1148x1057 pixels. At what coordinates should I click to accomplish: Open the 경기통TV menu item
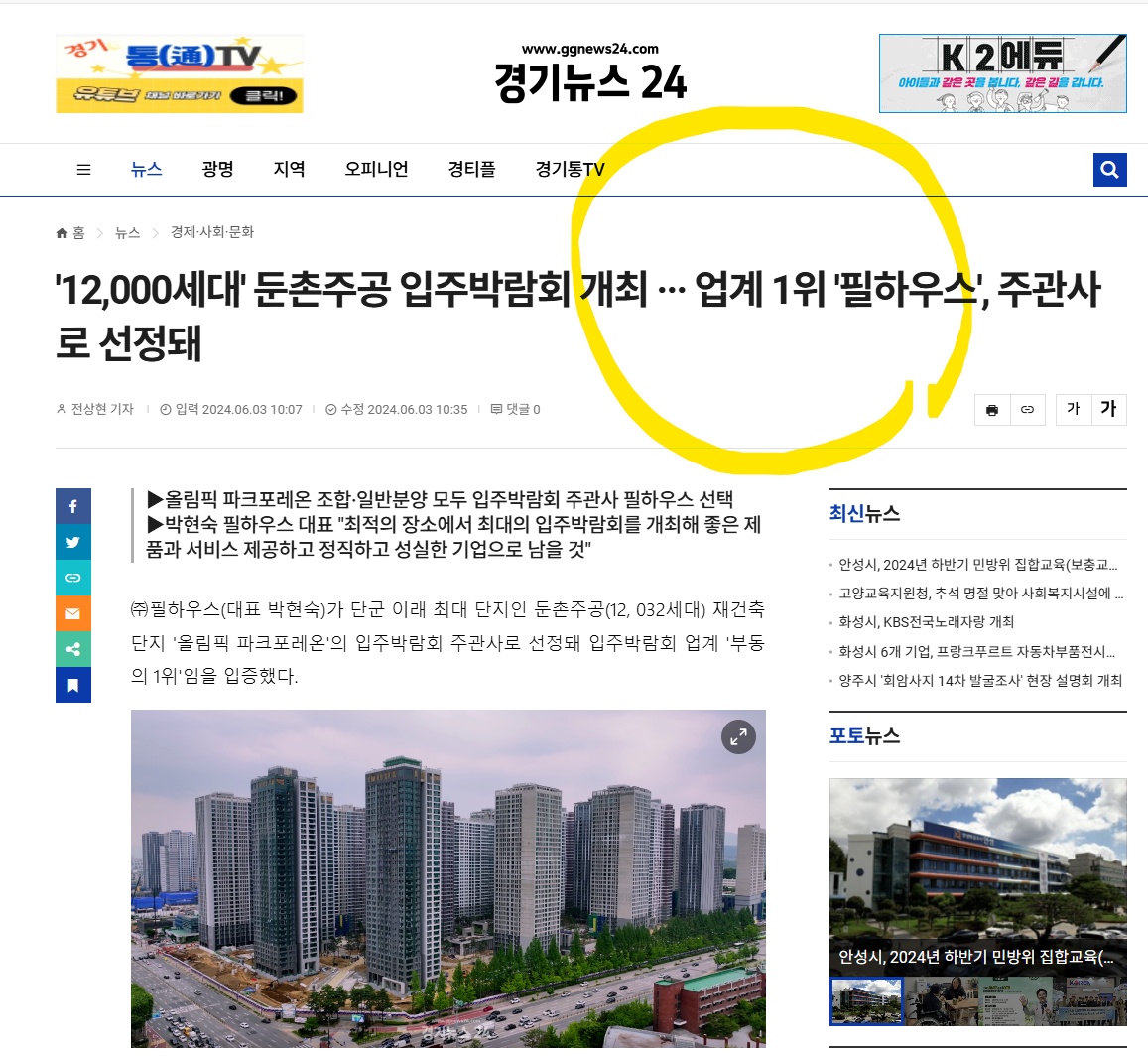[x=571, y=169]
